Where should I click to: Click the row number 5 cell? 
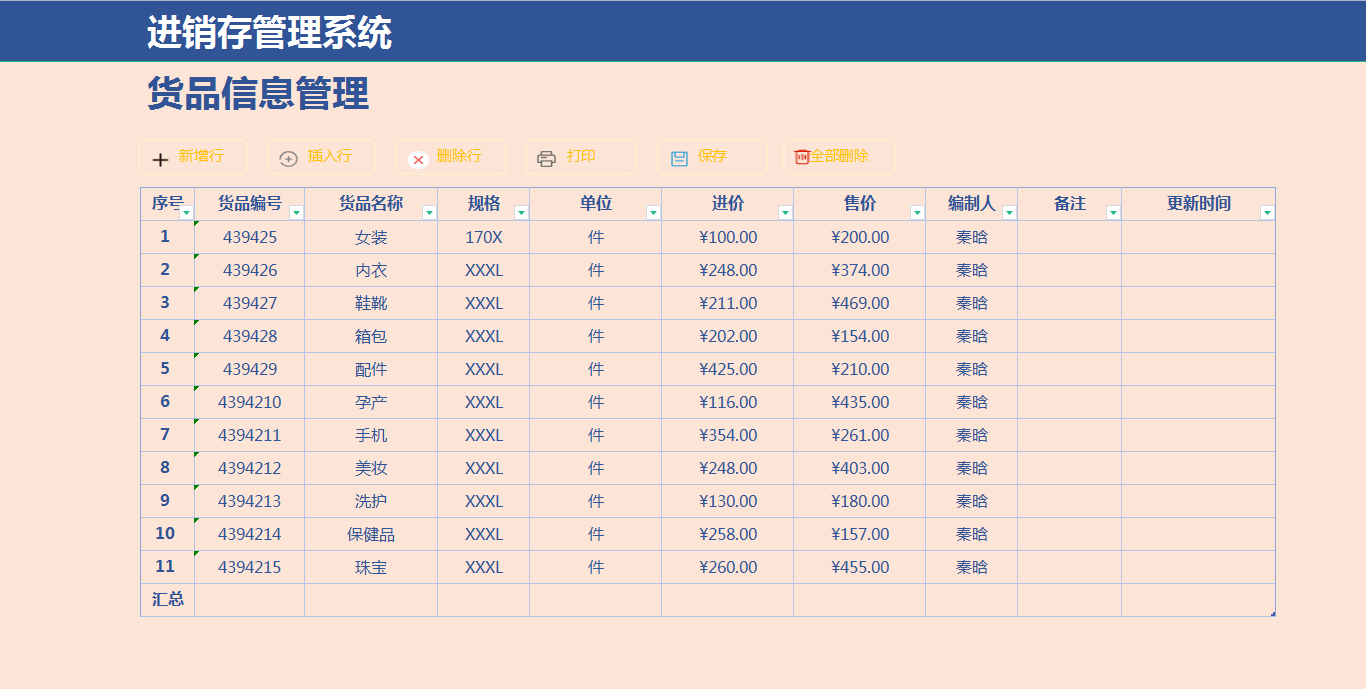click(165, 369)
